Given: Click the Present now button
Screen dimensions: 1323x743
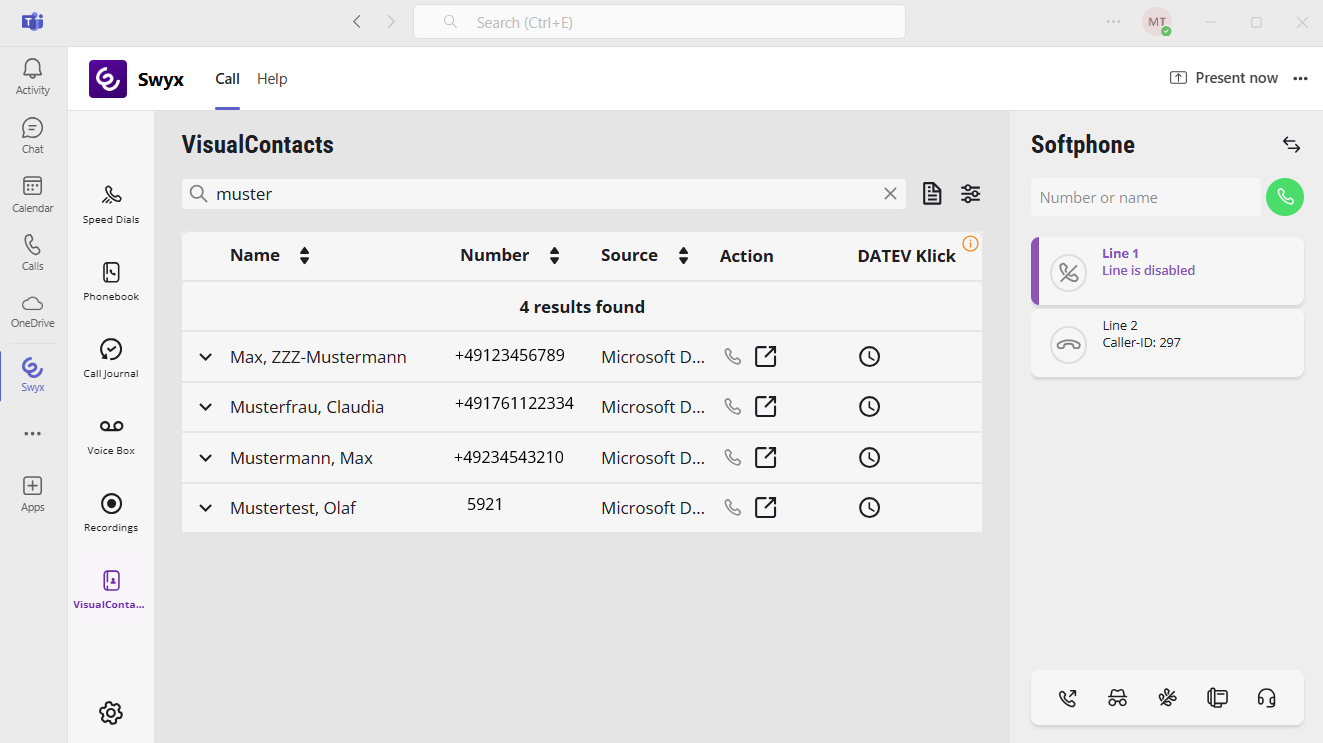Looking at the screenshot, I should pyautogui.click(x=1224, y=78).
